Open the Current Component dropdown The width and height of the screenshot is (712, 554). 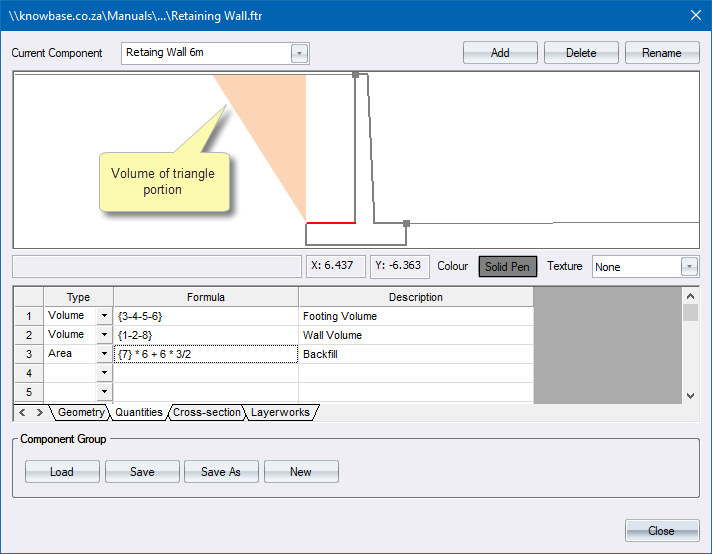click(299, 53)
